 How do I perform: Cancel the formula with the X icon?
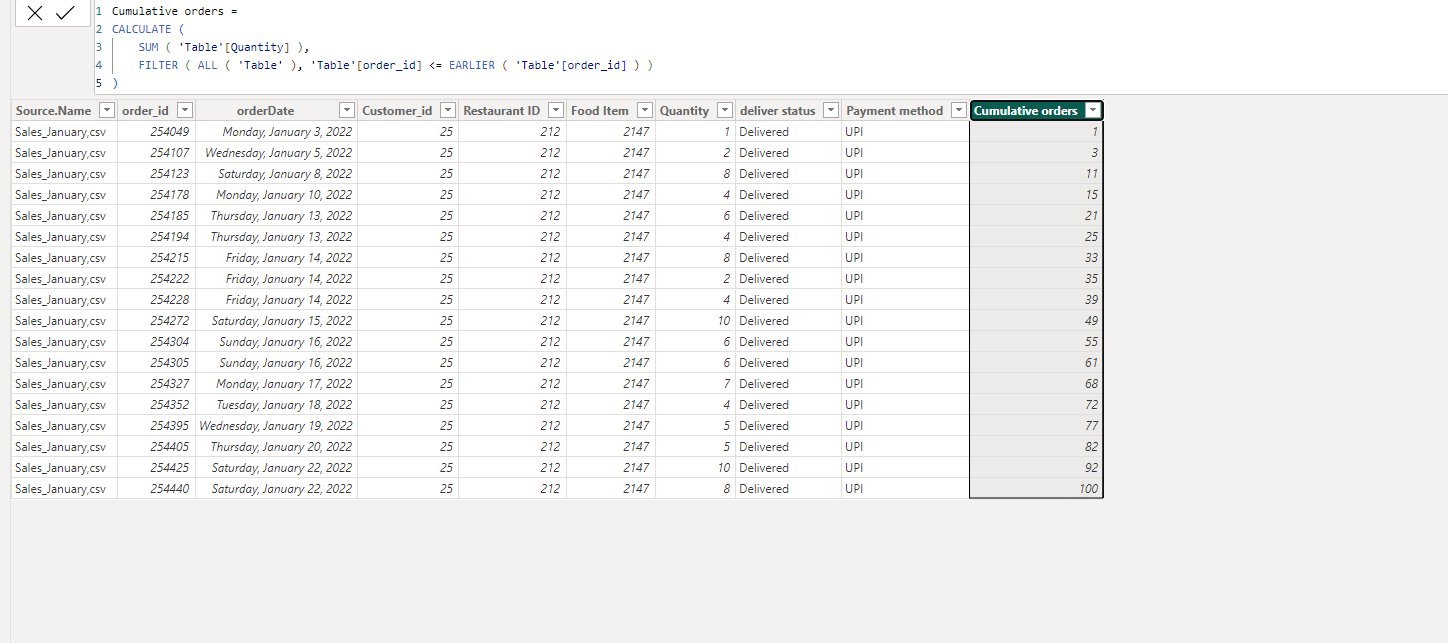[x=35, y=13]
